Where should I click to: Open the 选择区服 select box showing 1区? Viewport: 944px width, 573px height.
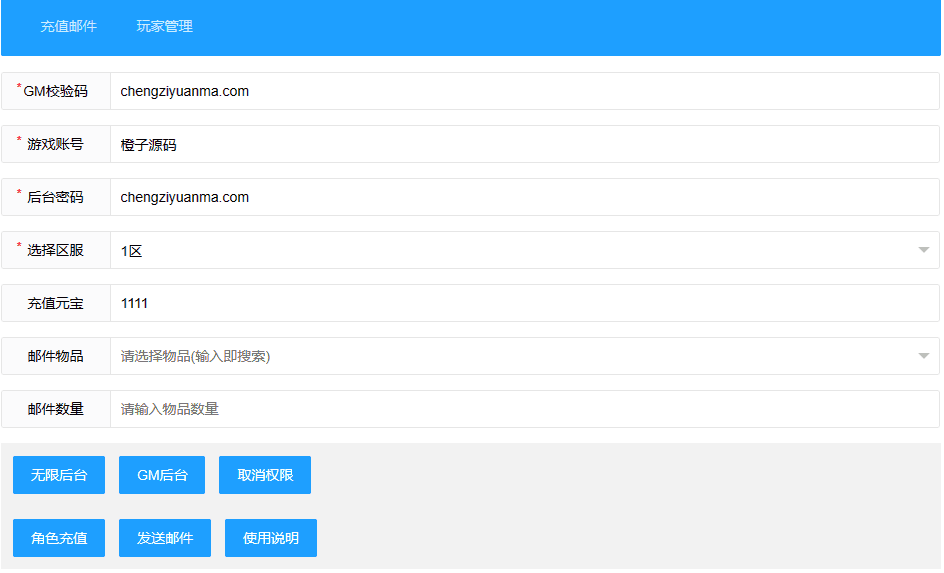(510, 250)
